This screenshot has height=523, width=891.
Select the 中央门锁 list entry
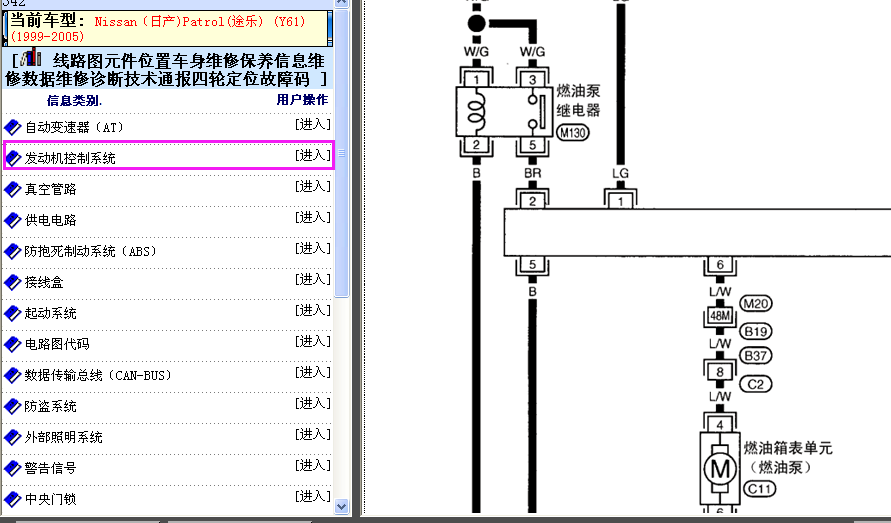pos(51,499)
